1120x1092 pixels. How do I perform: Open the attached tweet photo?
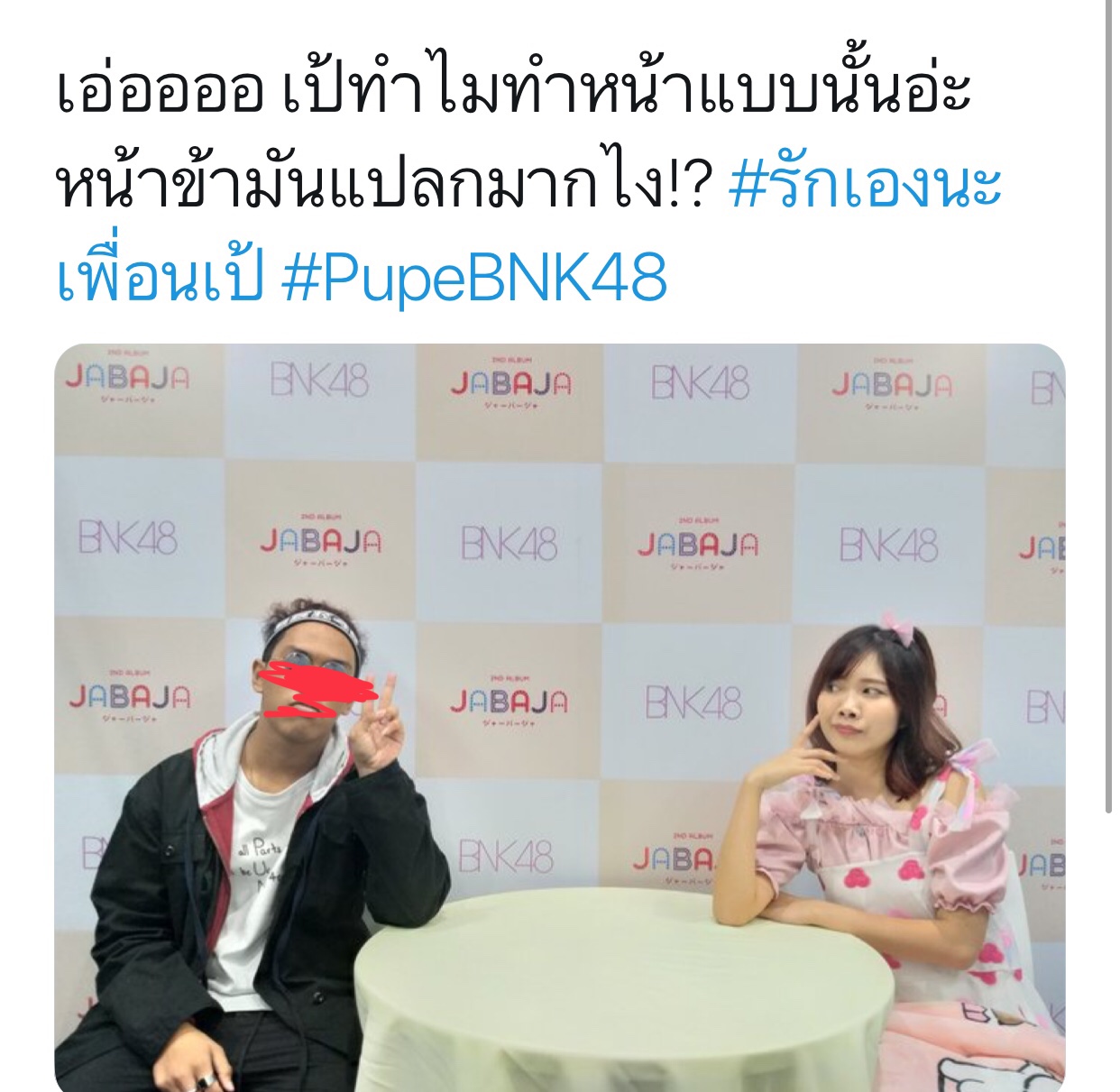[x=559, y=718]
